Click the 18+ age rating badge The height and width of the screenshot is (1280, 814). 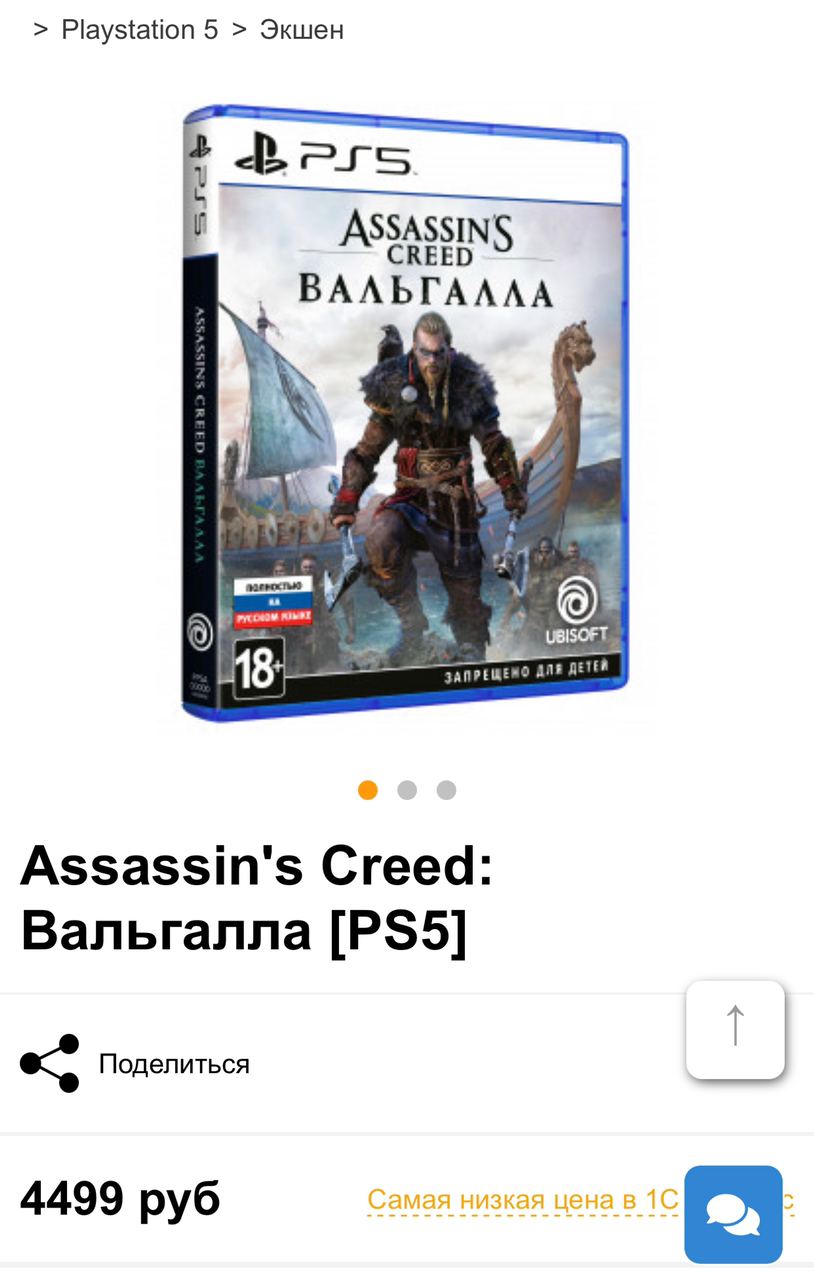pyautogui.click(x=258, y=672)
